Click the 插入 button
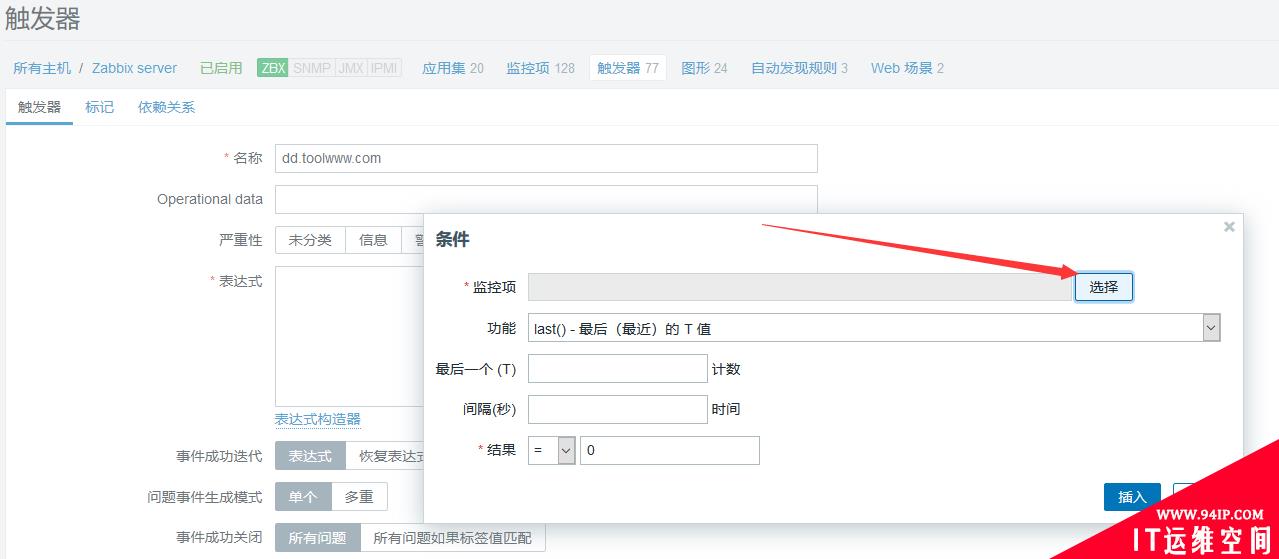The width and height of the screenshot is (1279, 559). (x=1132, y=497)
